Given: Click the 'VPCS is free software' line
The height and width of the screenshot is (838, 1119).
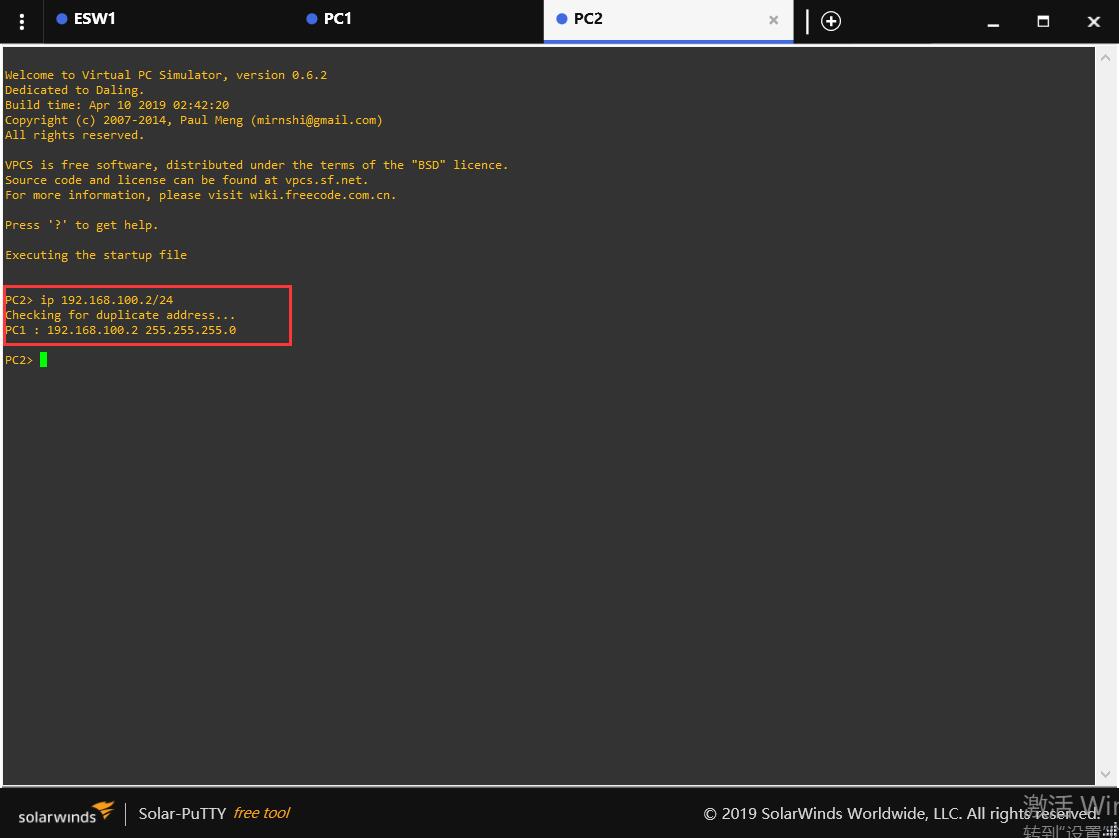Looking at the screenshot, I should pos(257,165).
